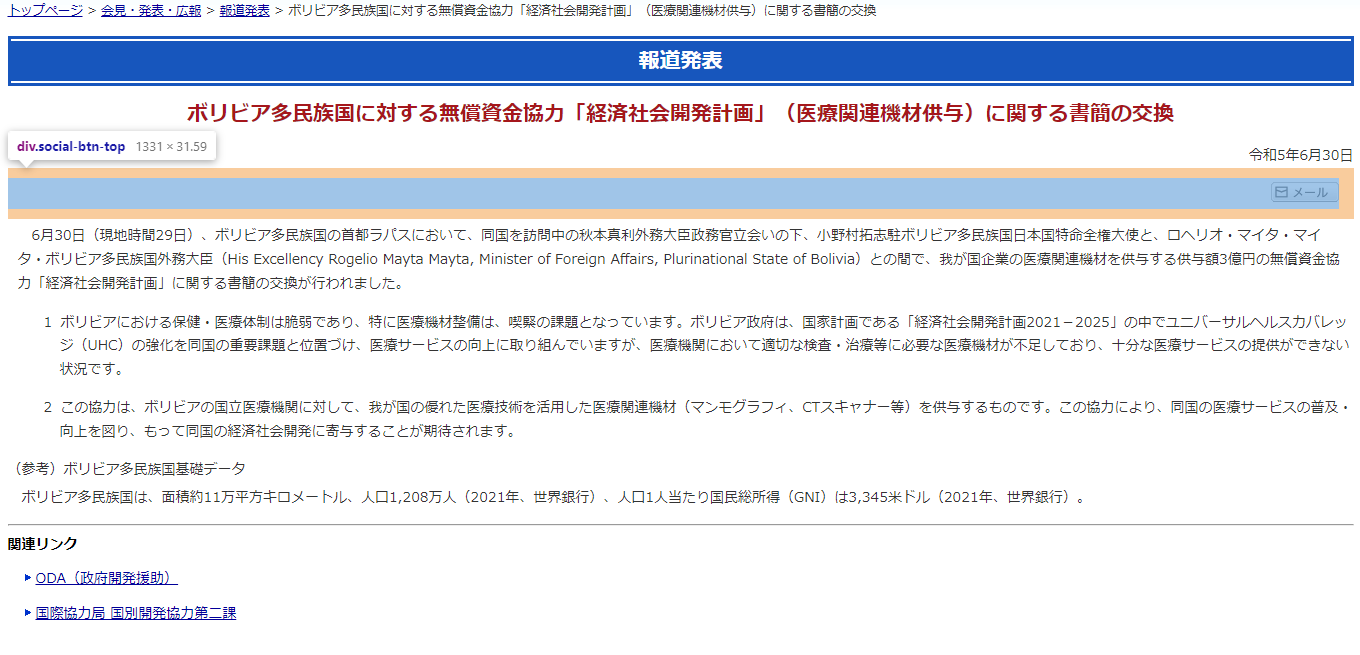The image size is (1360, 655).
Task: Click the div.social-btn-top inspector tooltip
Action: pyautogui.click(x=112, y=145)
